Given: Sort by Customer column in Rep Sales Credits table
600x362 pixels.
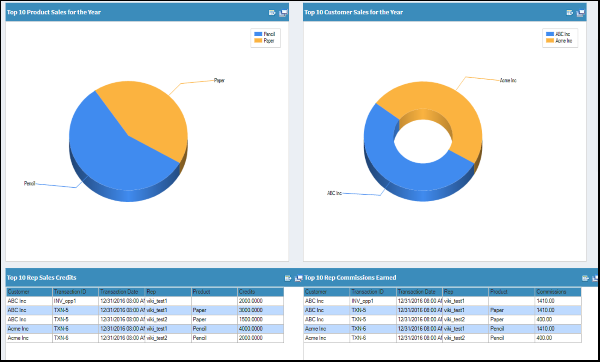Looking at the screenshot, I should [29, 292].
